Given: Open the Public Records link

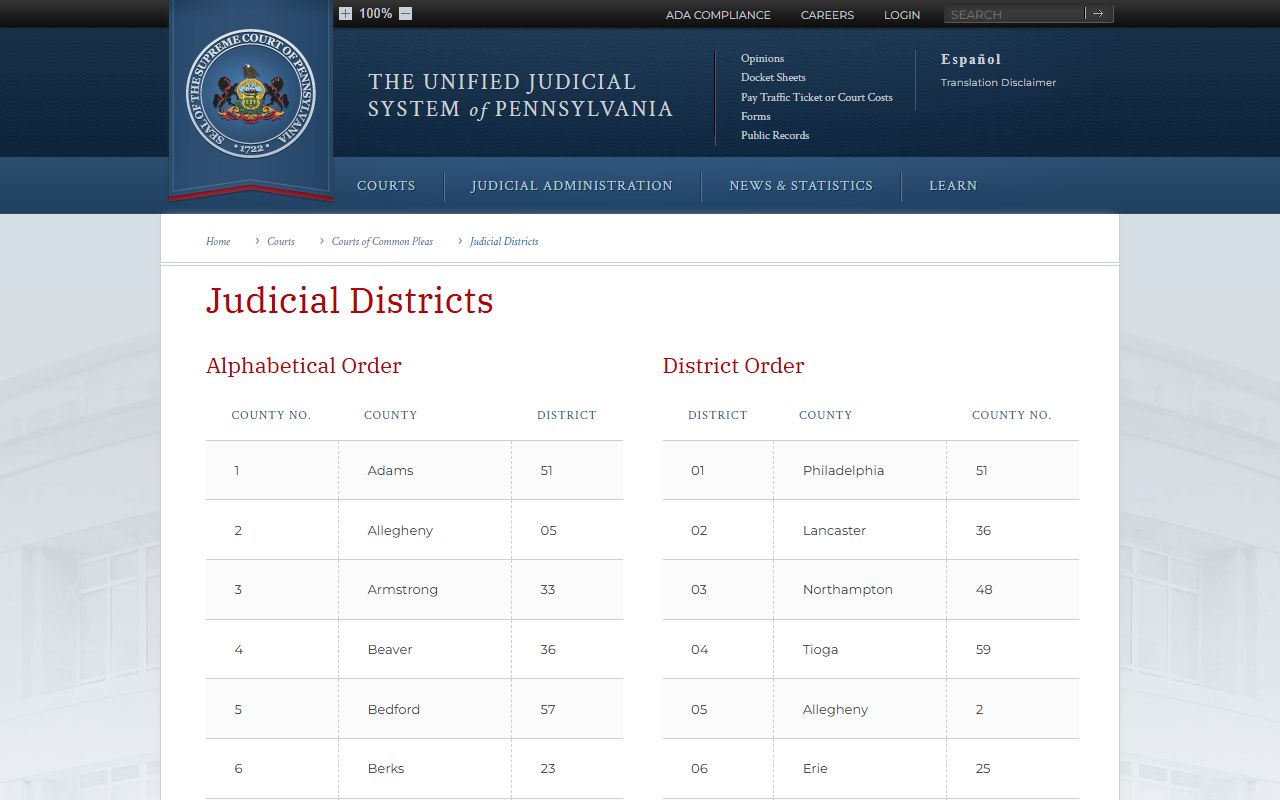Looking at the screenshot, I should pos(775,135).
